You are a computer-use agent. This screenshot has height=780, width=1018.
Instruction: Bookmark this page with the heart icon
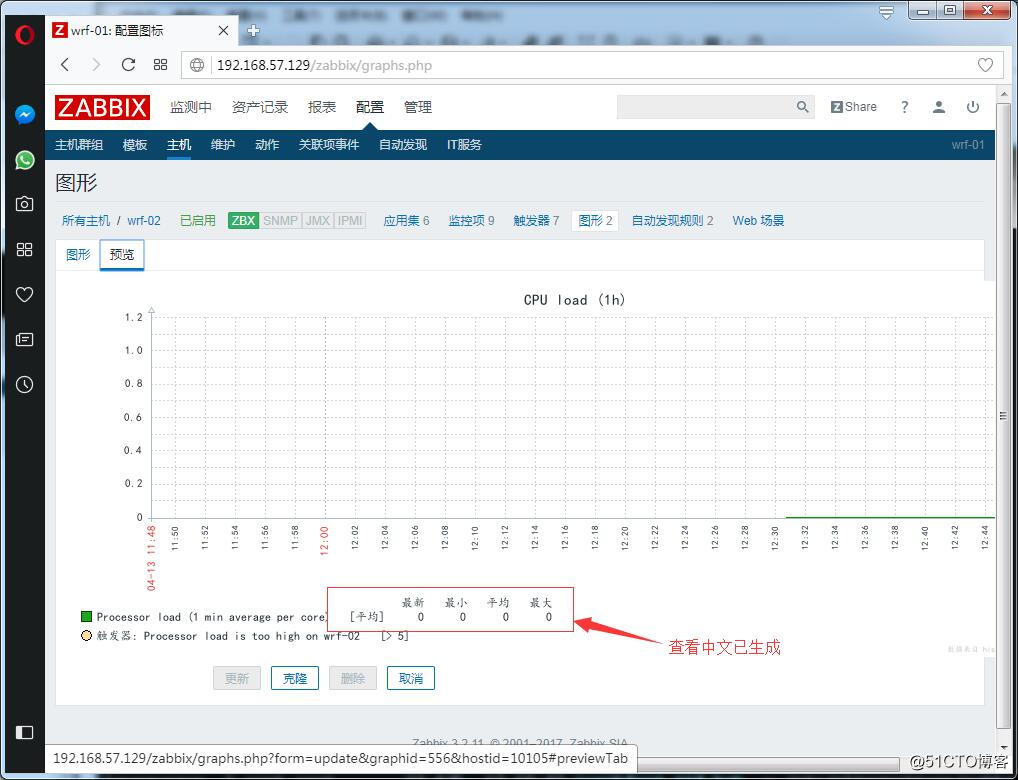pyautogui.click(x=985, y=65)
